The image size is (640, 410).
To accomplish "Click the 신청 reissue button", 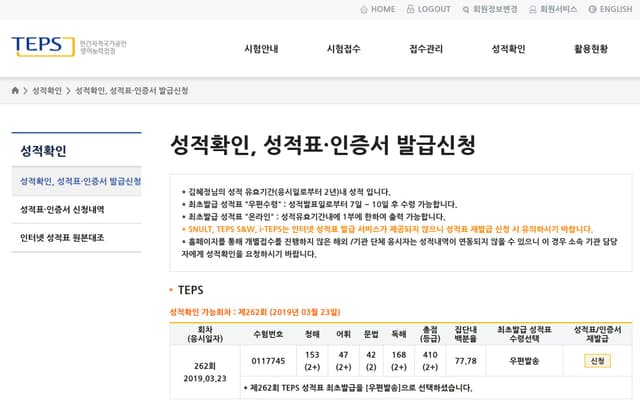I will [x=598, y=361].
